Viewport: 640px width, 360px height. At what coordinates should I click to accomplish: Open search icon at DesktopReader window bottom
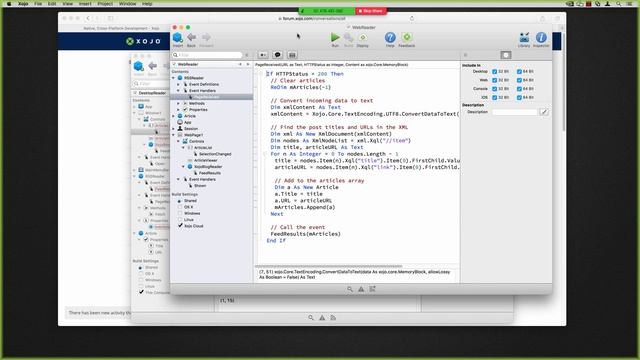click(311, 318)
